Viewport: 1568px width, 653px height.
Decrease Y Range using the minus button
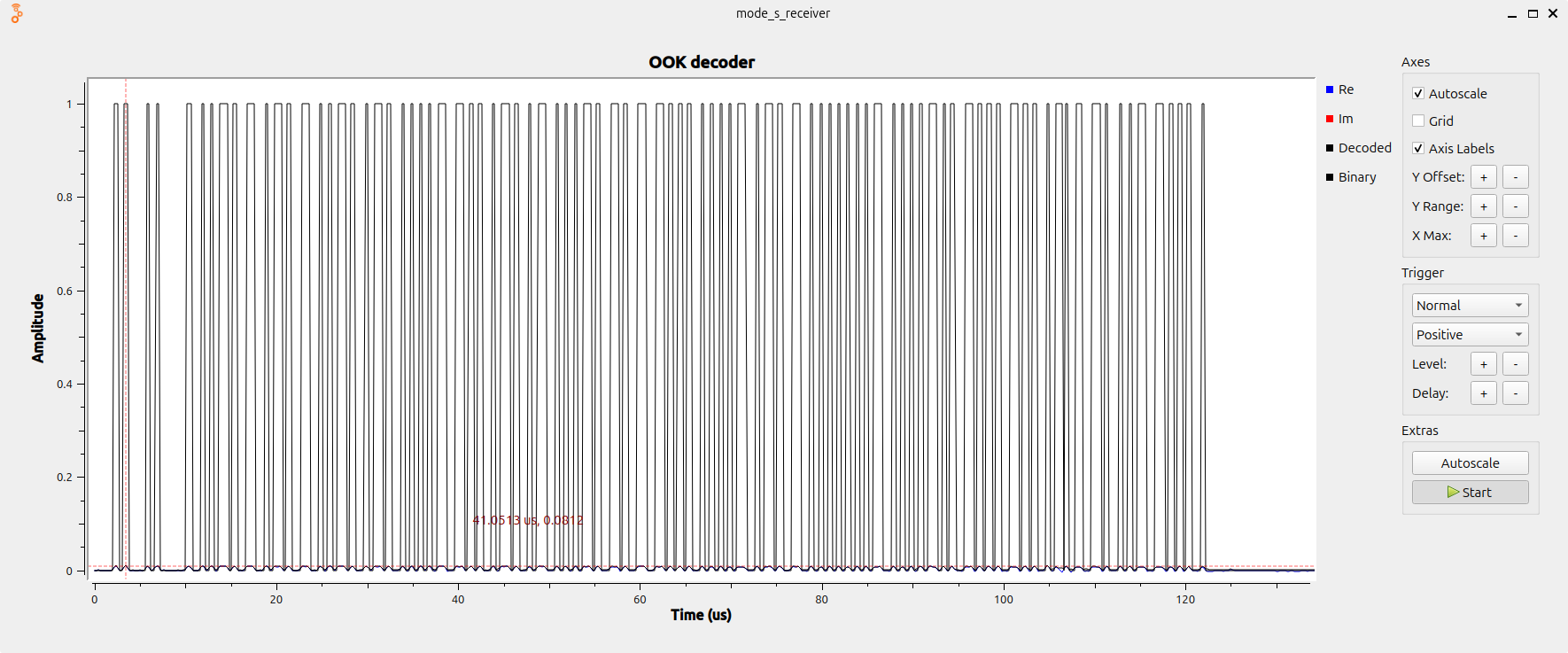click(x=1515, y=206)
